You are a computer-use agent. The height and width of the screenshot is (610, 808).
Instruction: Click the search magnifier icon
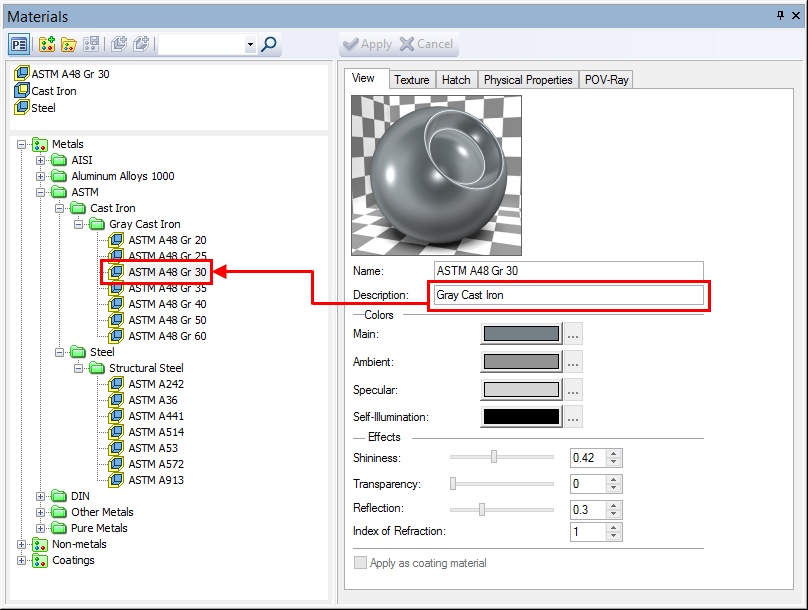click(269, 44)
